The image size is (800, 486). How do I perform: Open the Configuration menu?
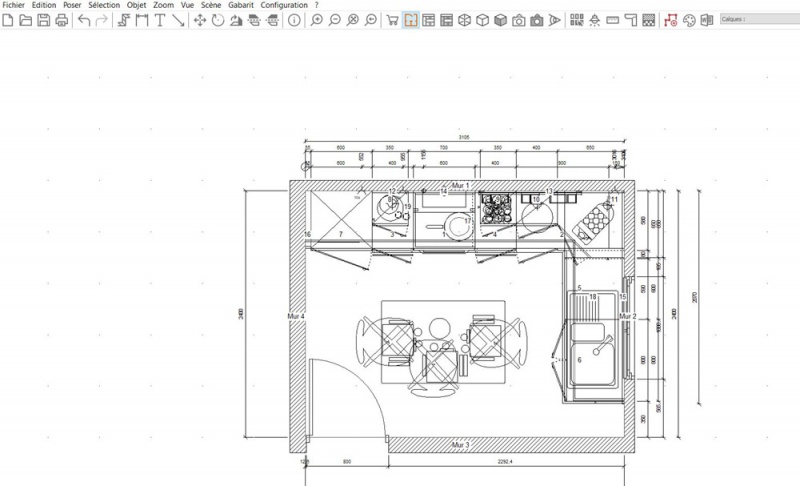[284, 5]
